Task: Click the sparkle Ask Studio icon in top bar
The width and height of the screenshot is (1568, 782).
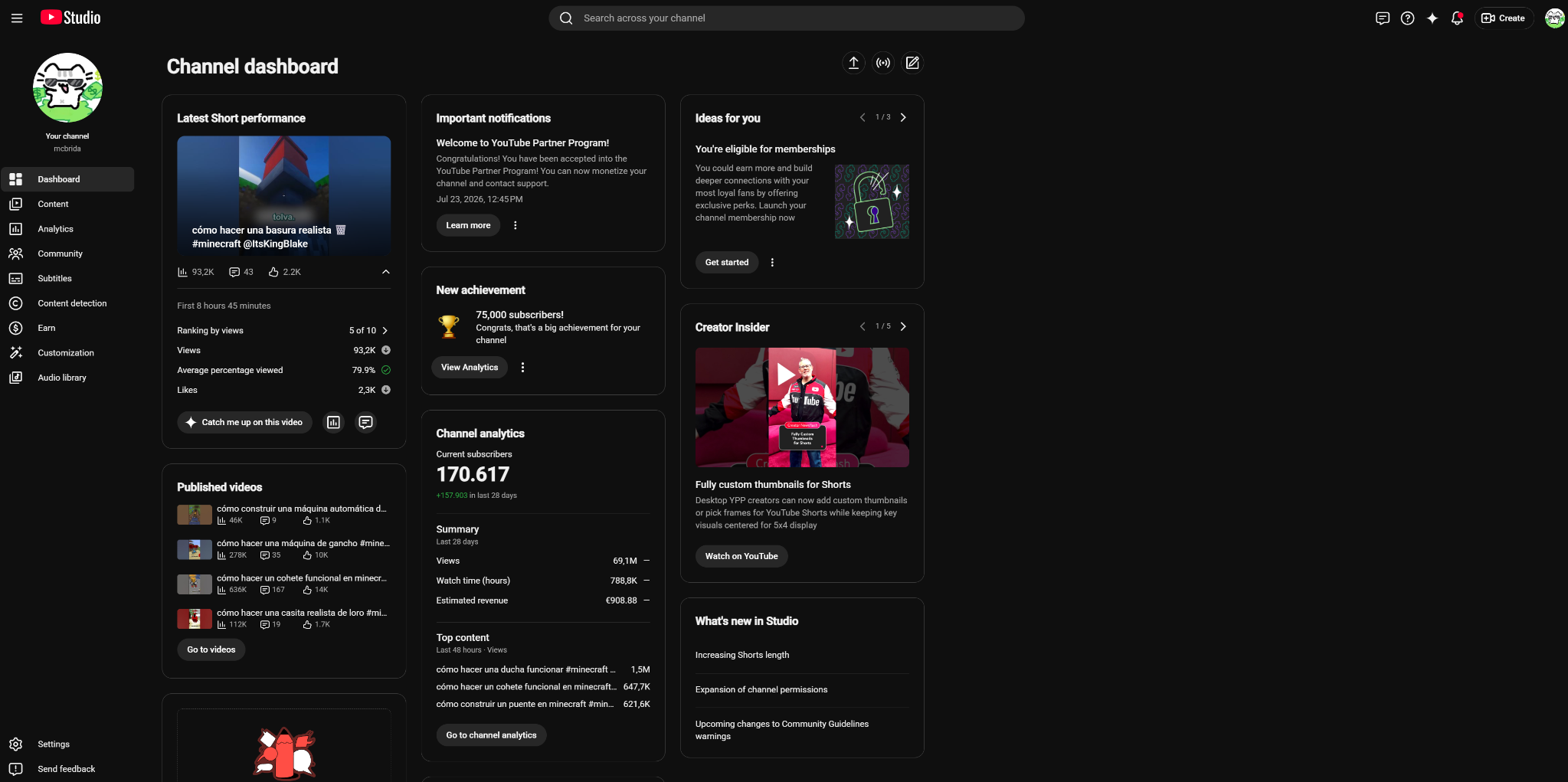Action: pyautogui.click(x=1432, y=18)
